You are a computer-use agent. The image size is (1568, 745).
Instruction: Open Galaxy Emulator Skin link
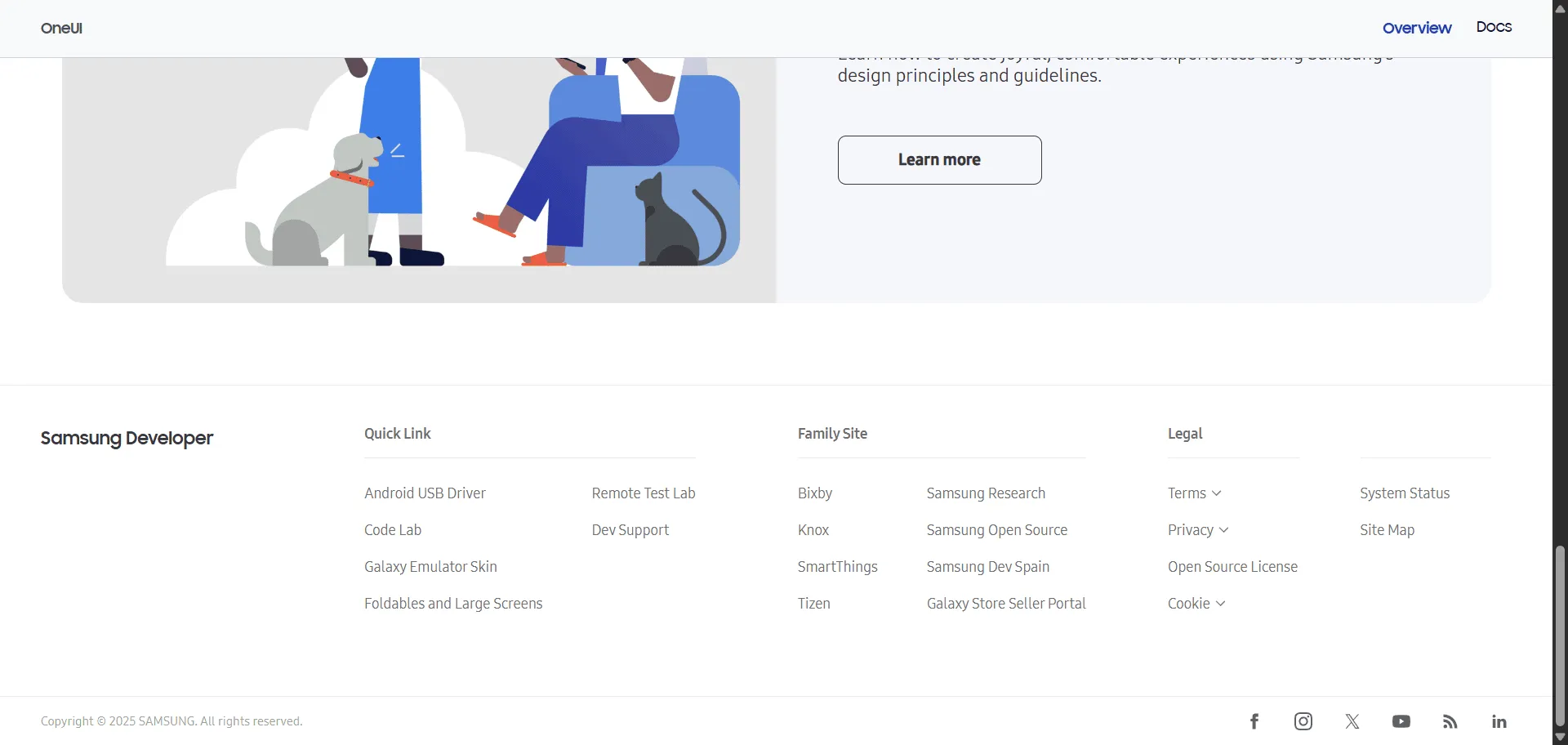point(430,567)
